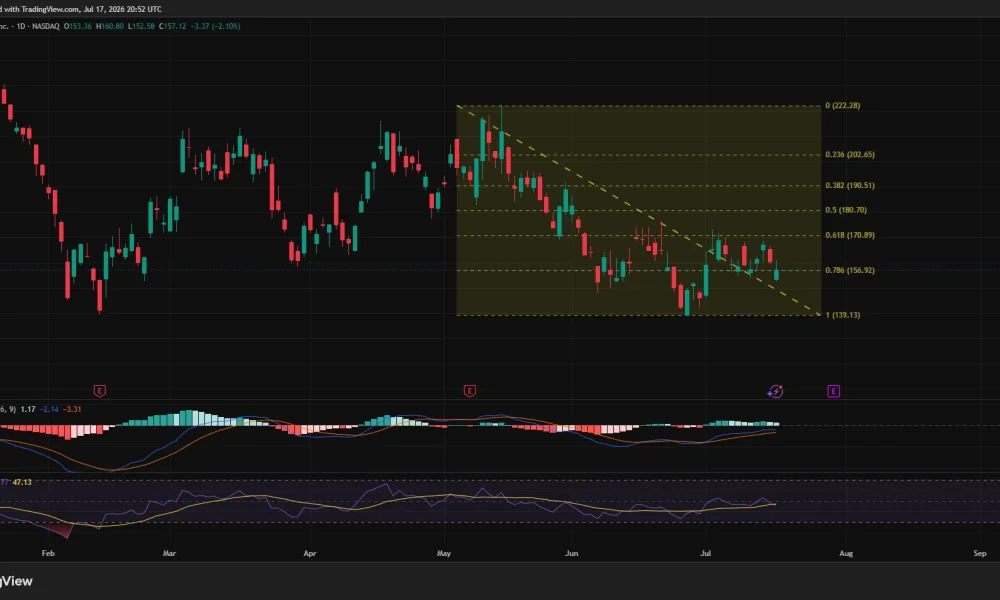Viewport: 1000px width, 600px height.
Task: Click the change value −3.37 (−2.10%)
Action: click(x=216, y=26)
